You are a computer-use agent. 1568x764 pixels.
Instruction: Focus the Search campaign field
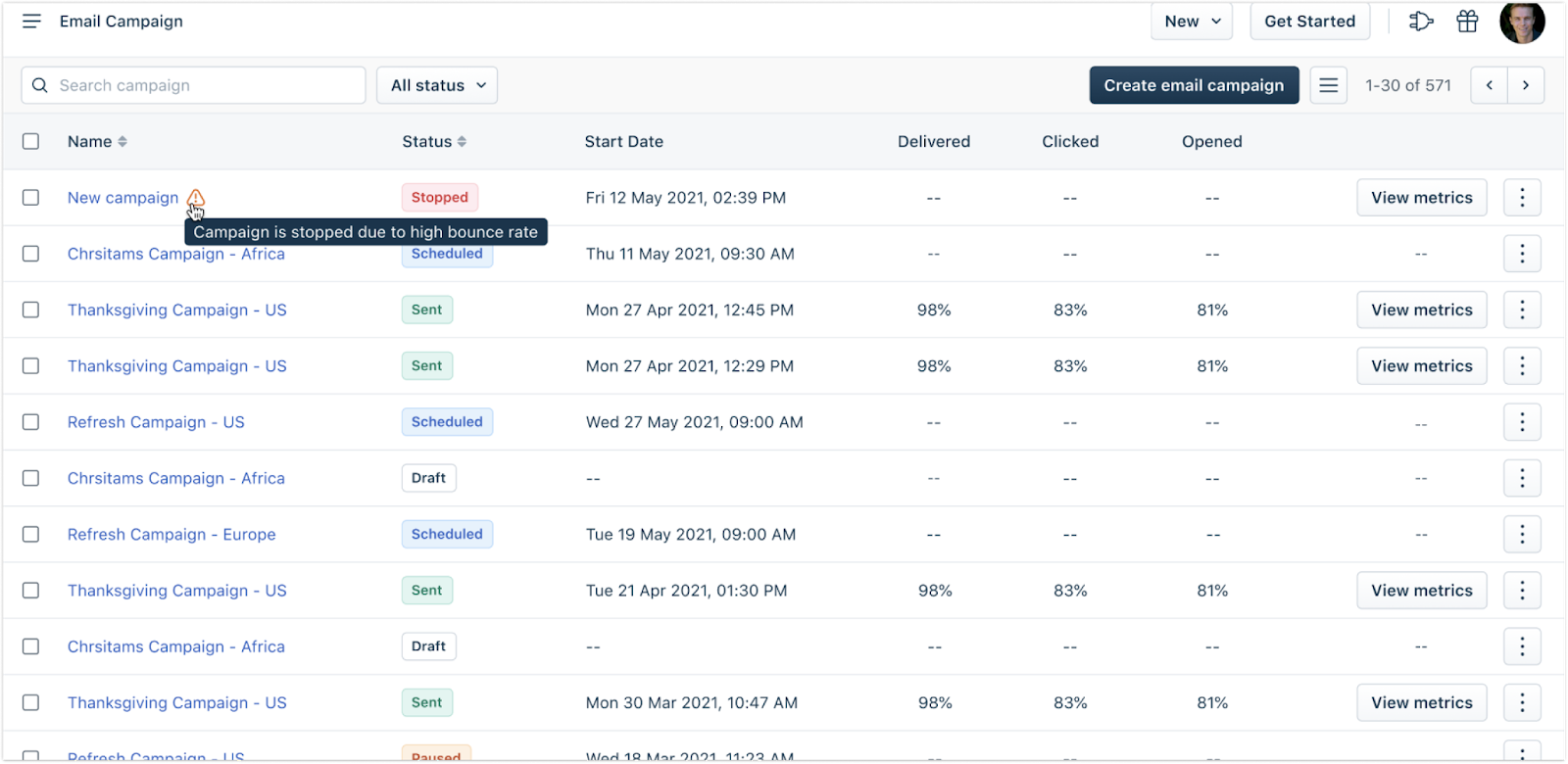(x=193, y=85)
